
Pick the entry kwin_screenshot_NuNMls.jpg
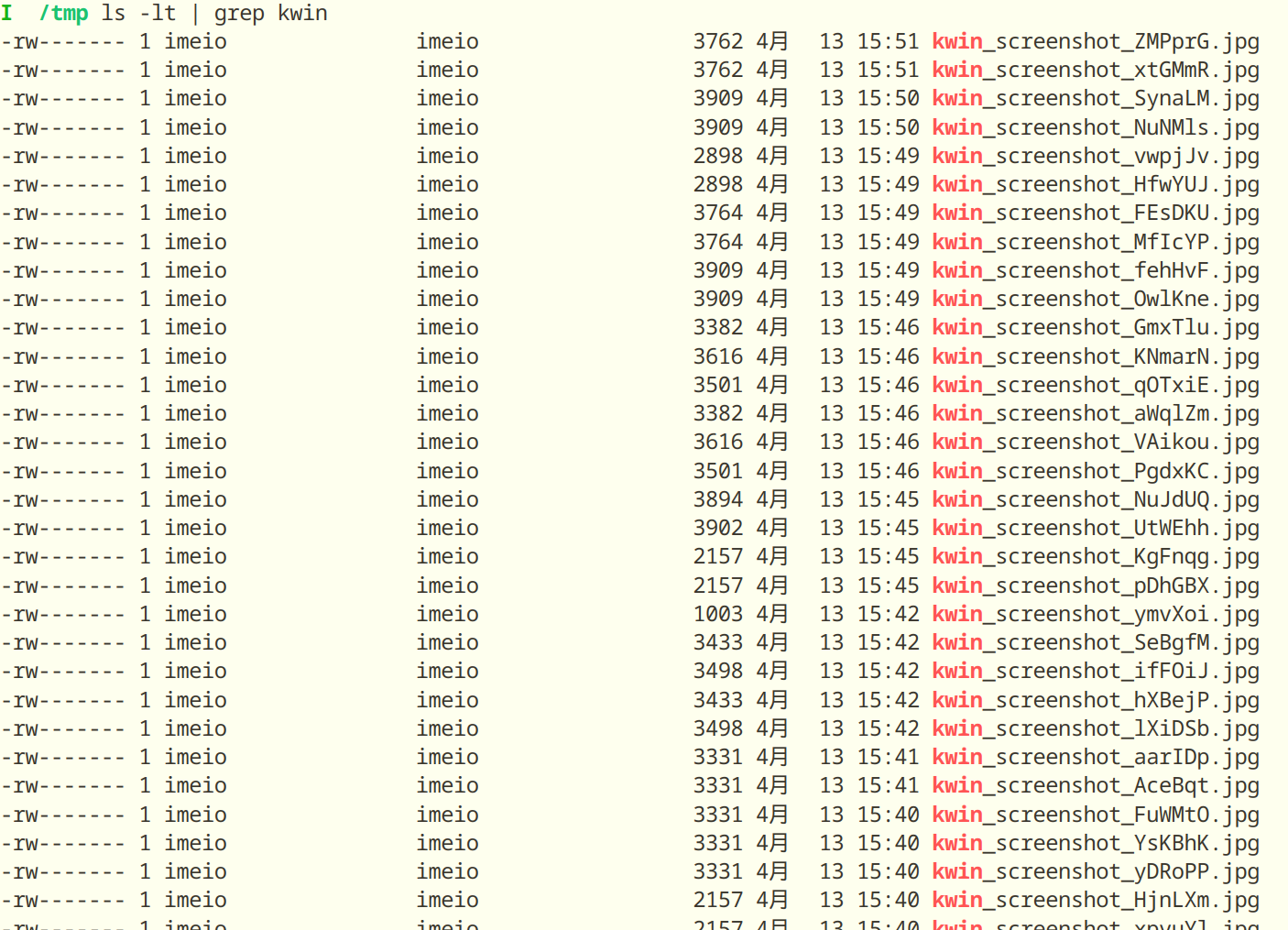pos(1096,128)
